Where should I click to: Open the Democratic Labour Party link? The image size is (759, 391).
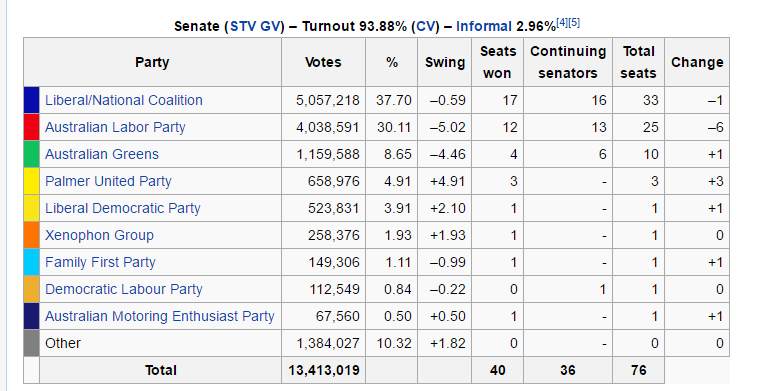click(x=123, y=289)
